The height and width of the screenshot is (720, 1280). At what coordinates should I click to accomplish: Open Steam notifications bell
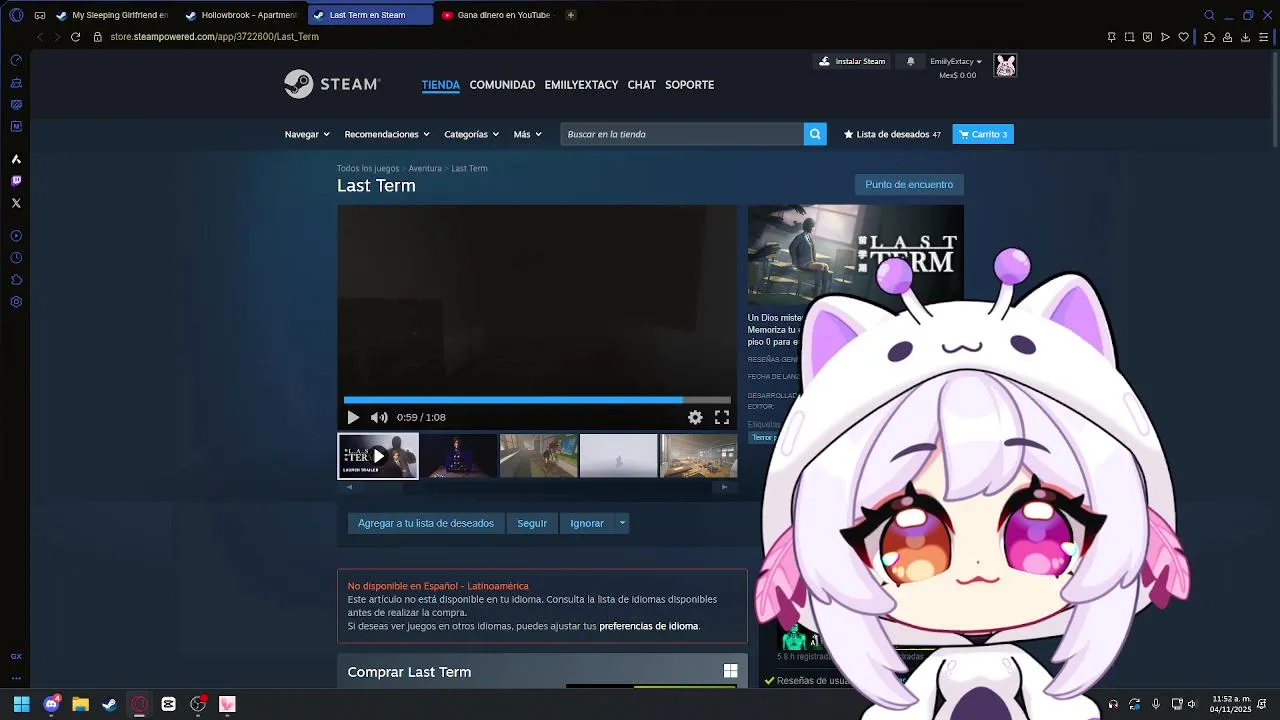(x=910, y=61)
